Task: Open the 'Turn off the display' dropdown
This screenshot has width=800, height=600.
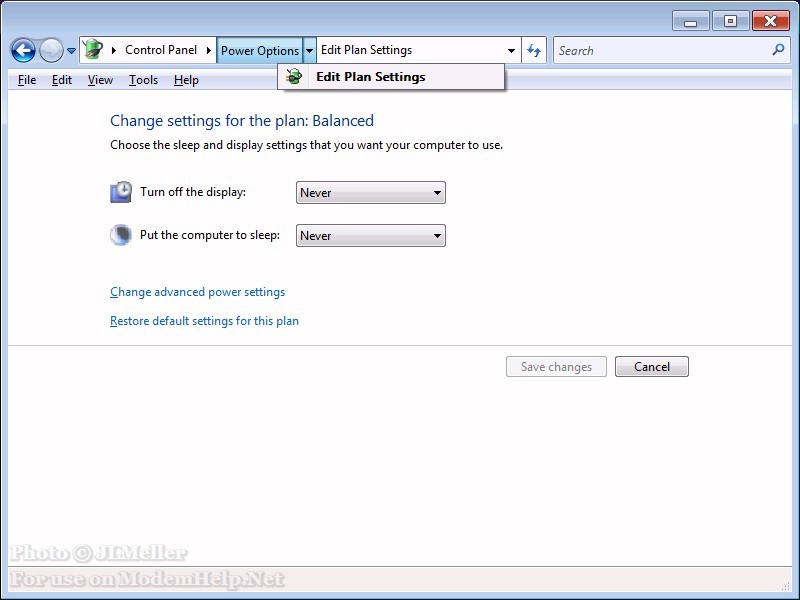Action: pos(370,193)
